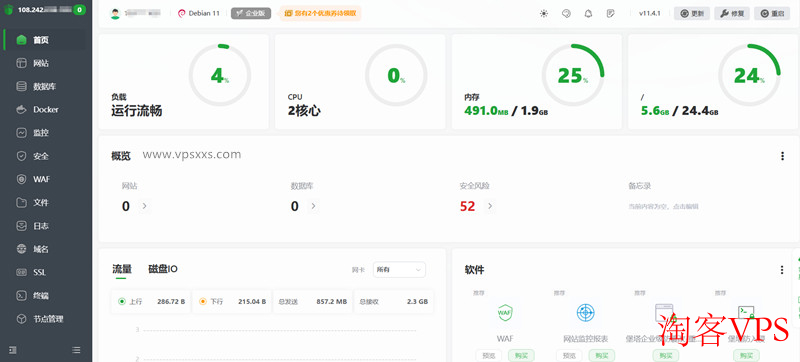Click the green BT panel logo
The width and height of the screenshot is (800, 362).
(x=8, y=9)
